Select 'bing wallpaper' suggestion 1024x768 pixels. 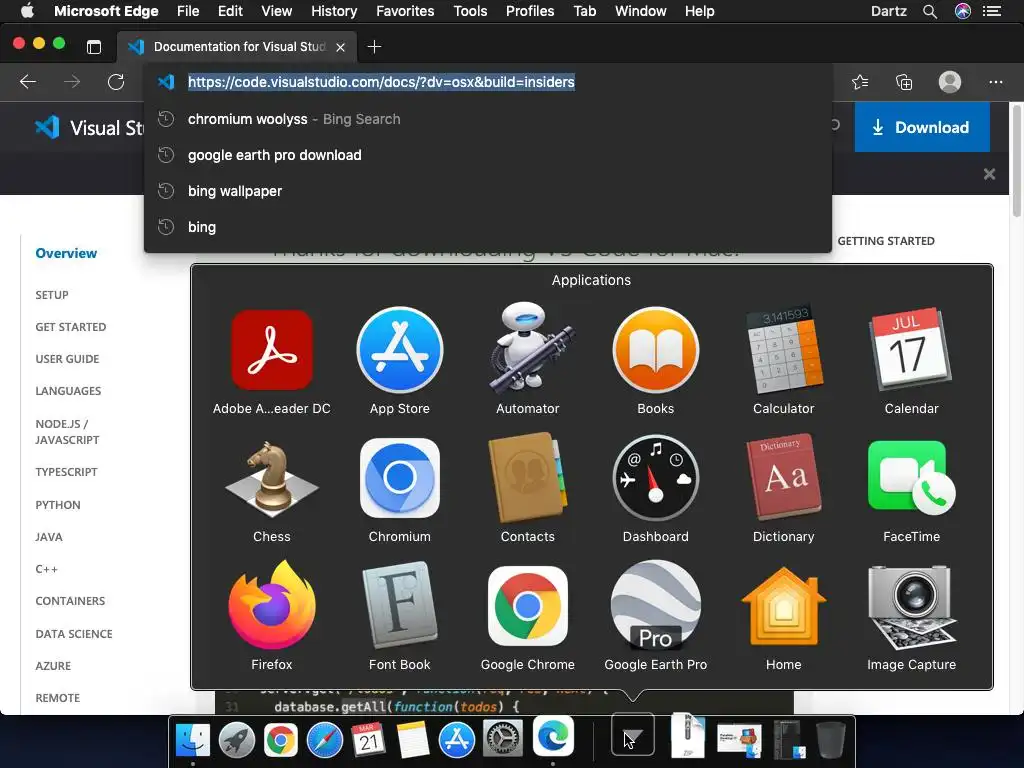488,191
